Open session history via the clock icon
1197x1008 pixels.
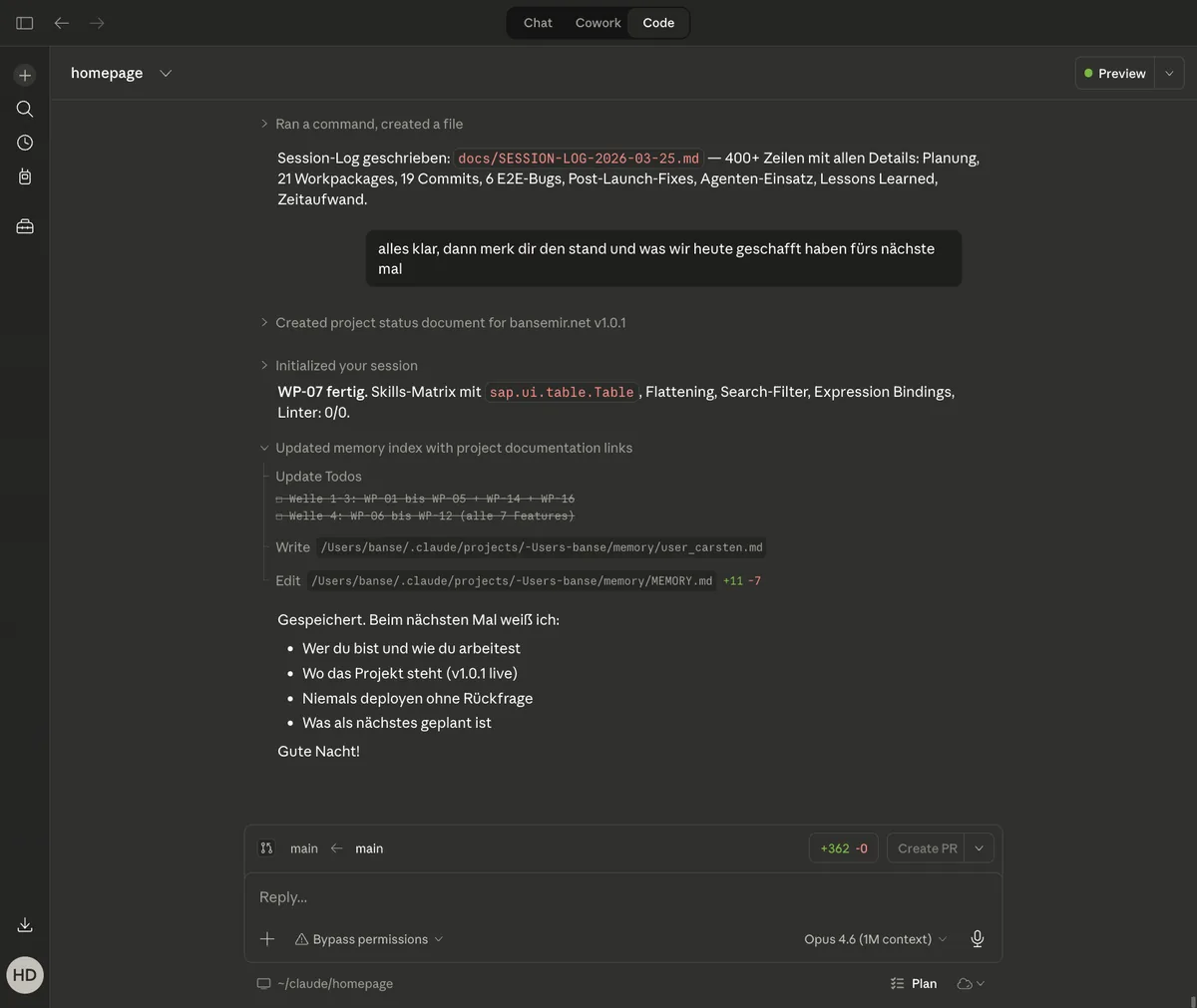pyautogui.click(x=24, y=142)
